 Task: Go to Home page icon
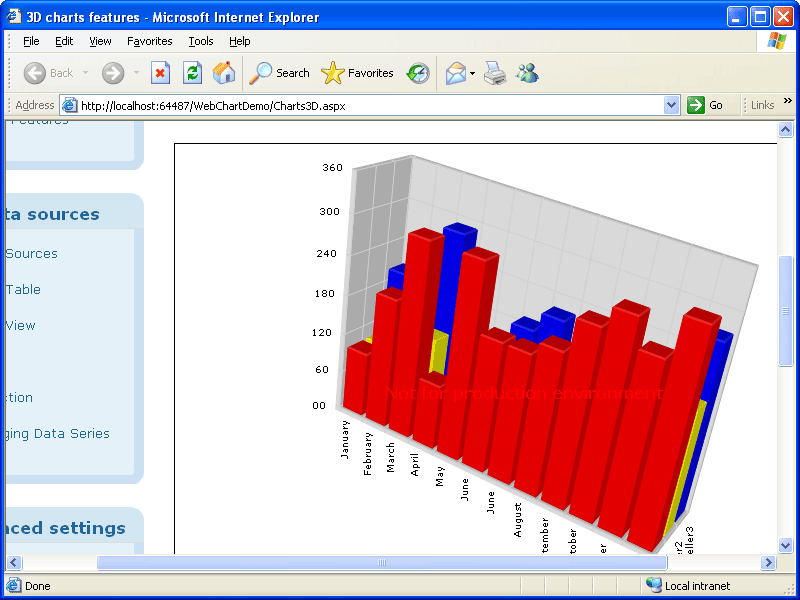coord(224,73)
